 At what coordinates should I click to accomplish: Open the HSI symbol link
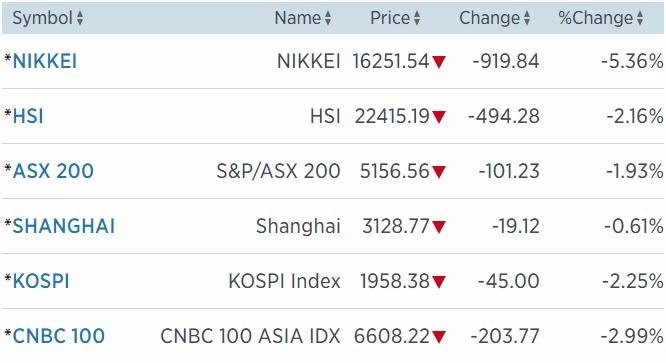(28, 116)
